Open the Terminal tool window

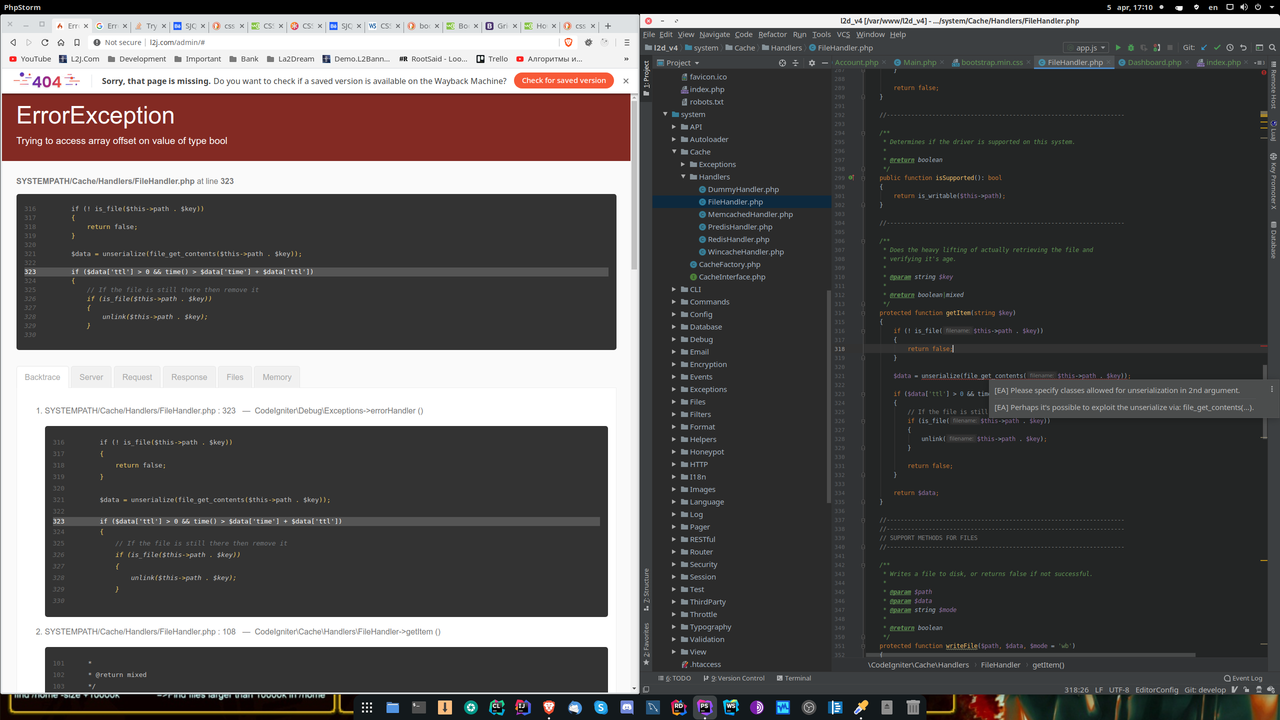coord(793,678)
